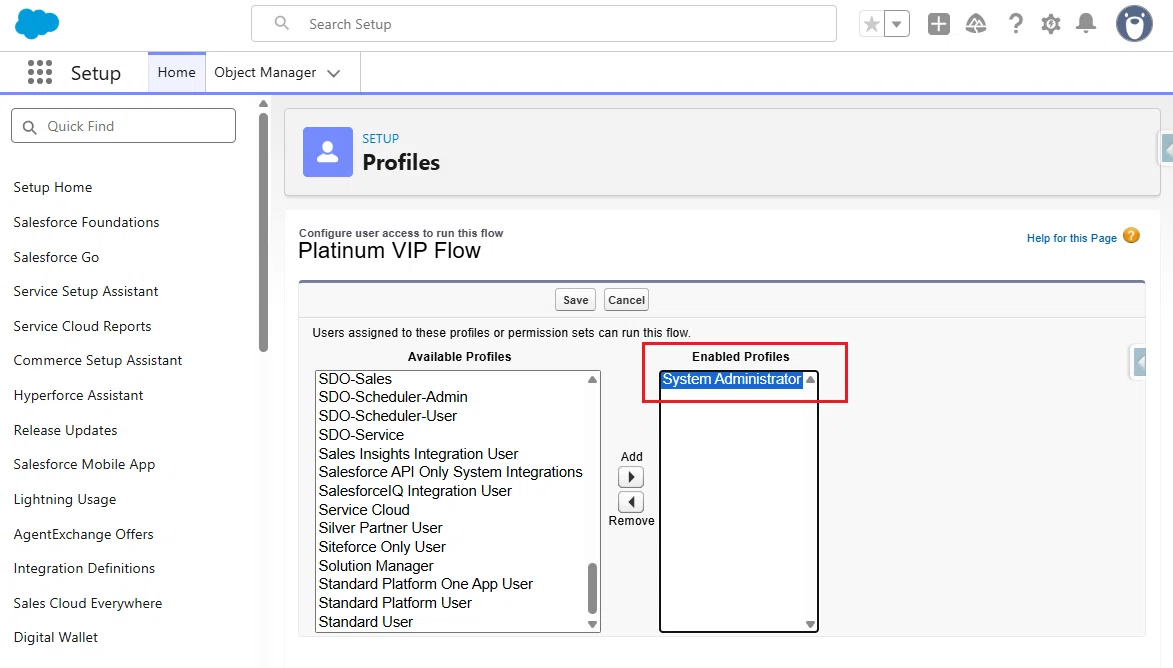The image size is (1173, 668).
Task: Save the flow profile access
Action: tap(575, 300)
